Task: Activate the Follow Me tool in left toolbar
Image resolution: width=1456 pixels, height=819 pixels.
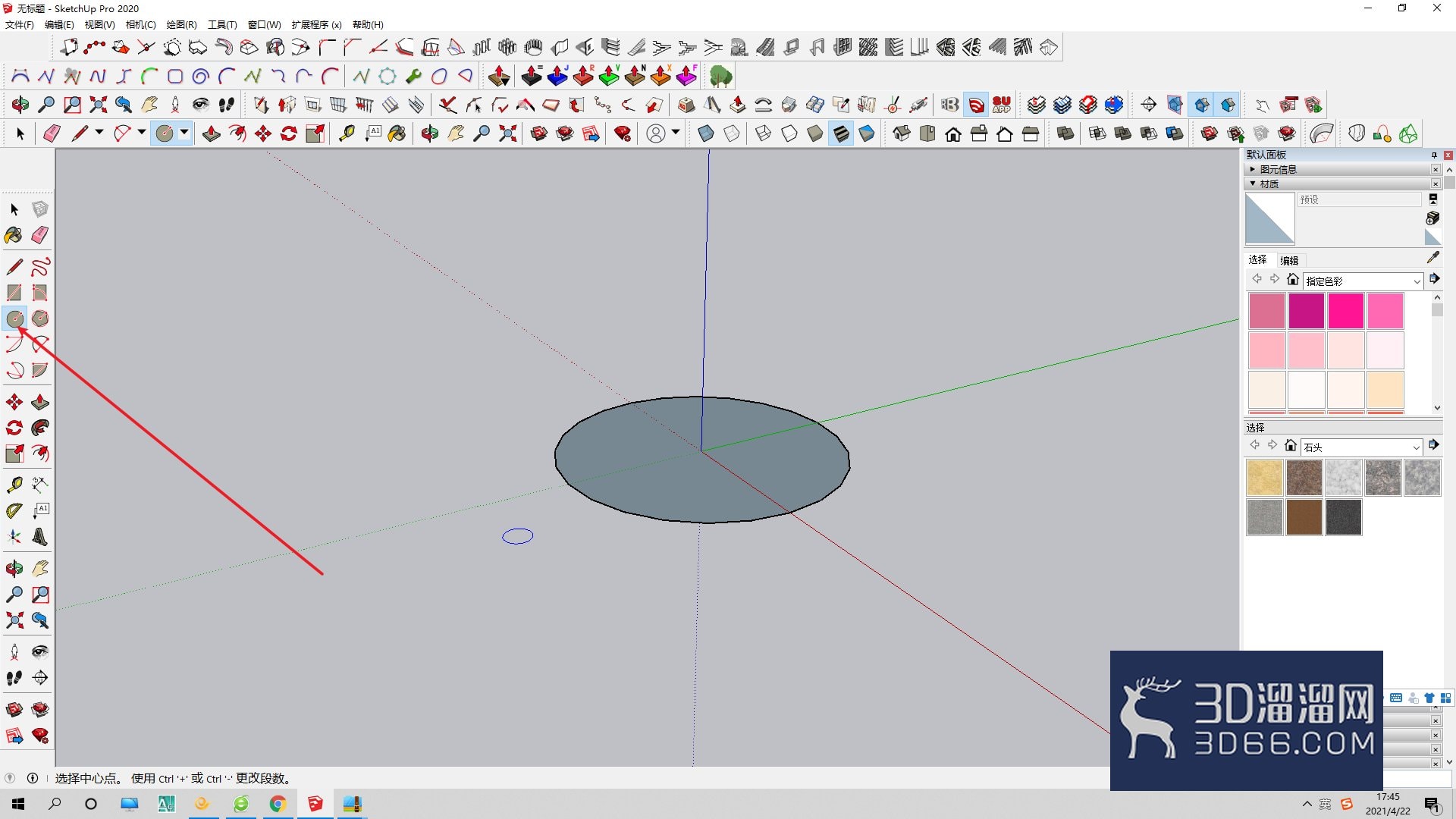Action: coord(40,428)
